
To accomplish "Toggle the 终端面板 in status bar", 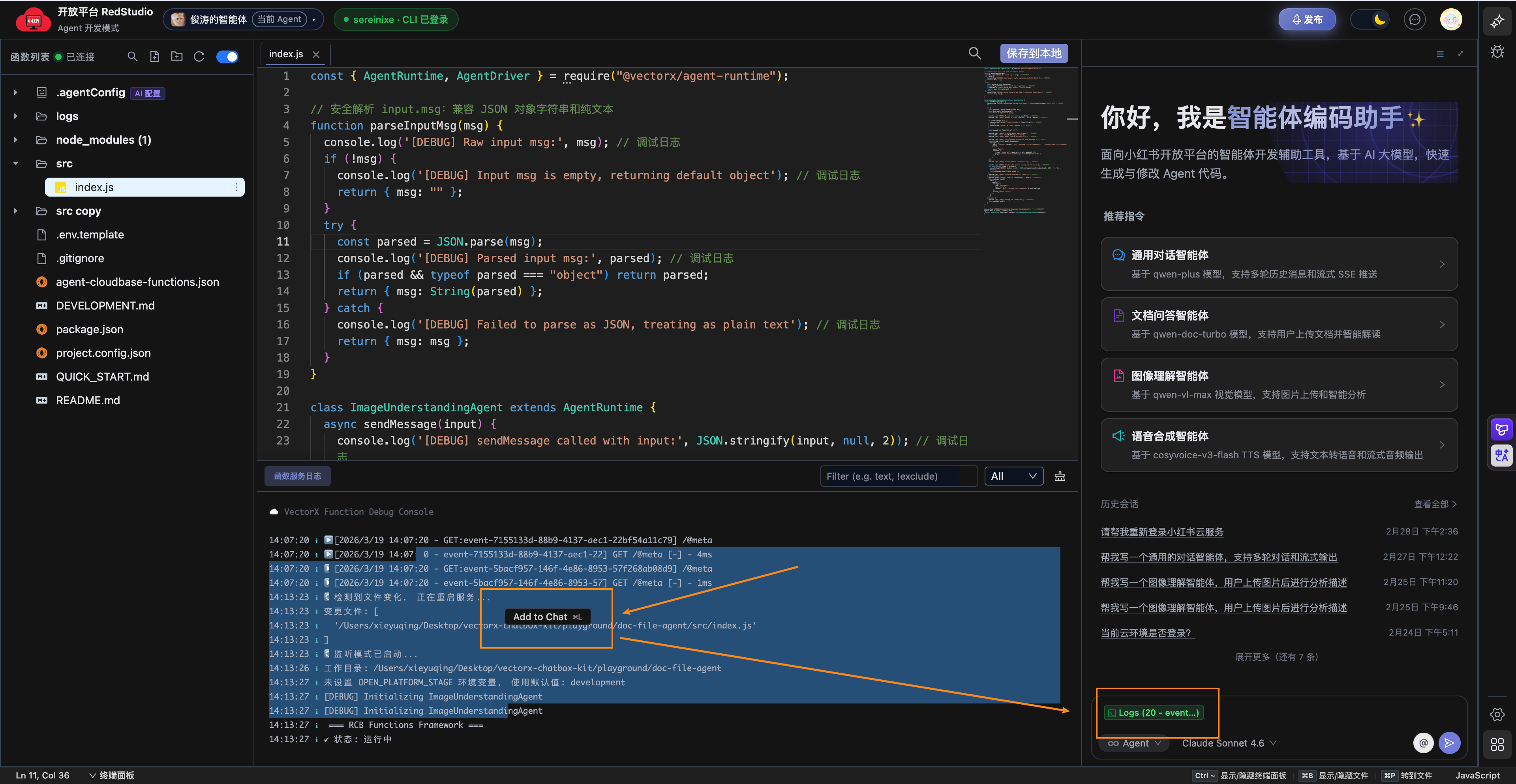I will point(112,775).
